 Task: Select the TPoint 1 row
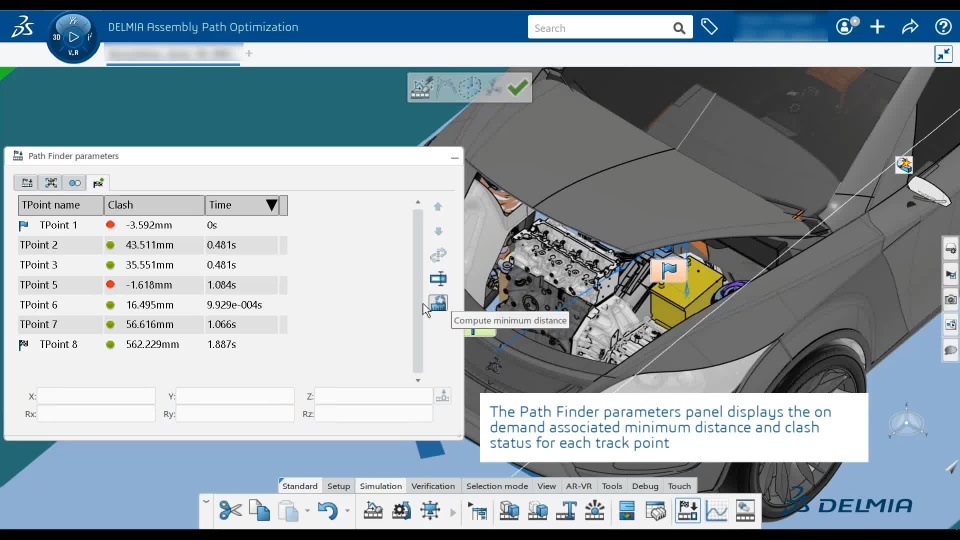pos(152,225)
